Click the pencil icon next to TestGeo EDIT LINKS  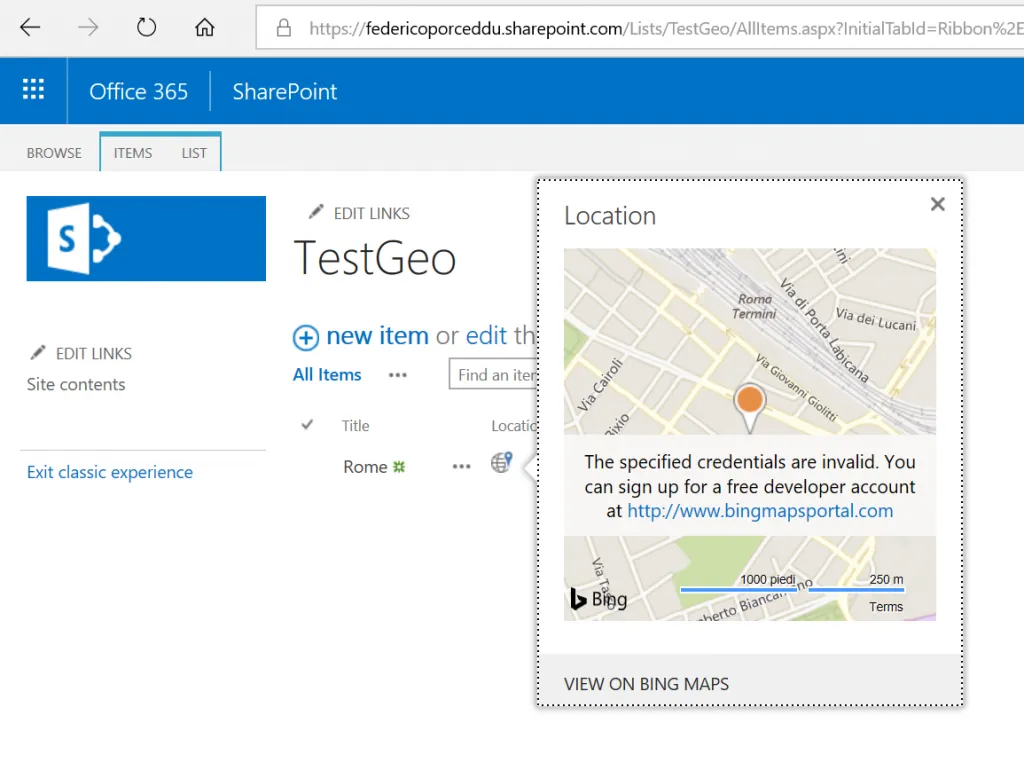(x=316, y=212)
